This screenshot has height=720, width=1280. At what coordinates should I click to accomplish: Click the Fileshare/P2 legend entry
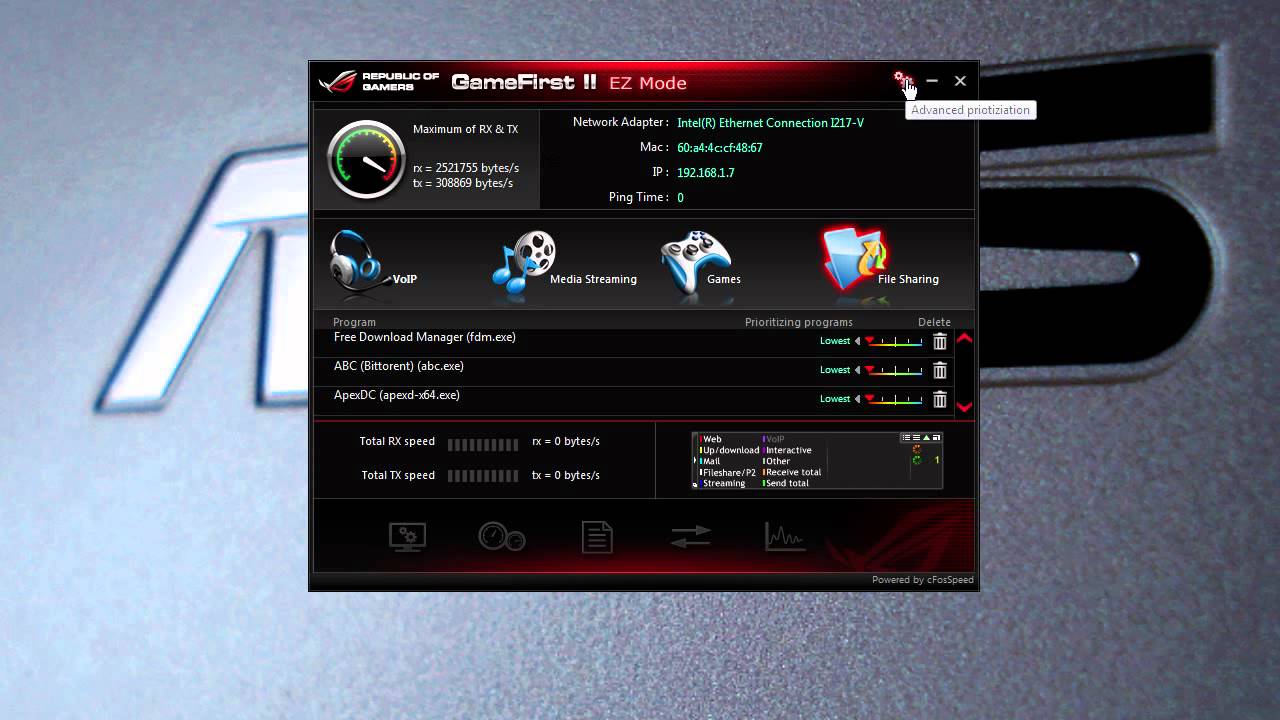pyautogui.click(x=728, y=472)
